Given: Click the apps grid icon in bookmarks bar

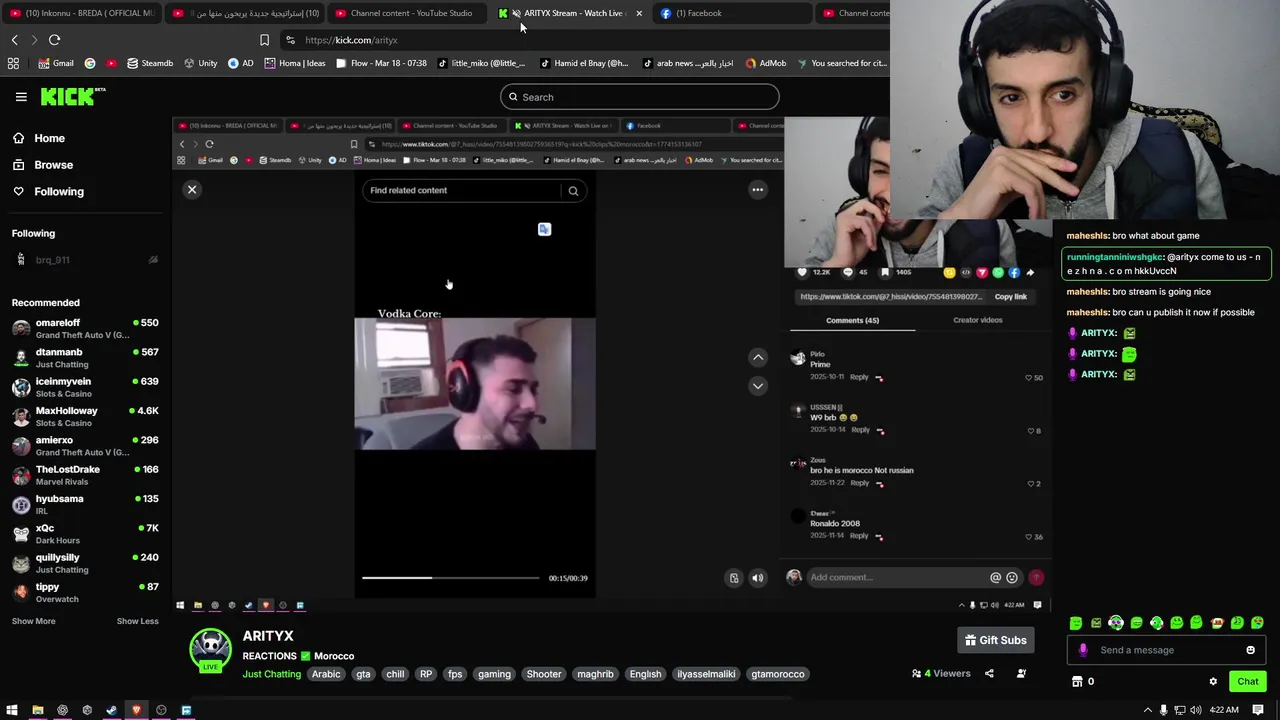Looking at the screenshot, I should tap(13, 63).
